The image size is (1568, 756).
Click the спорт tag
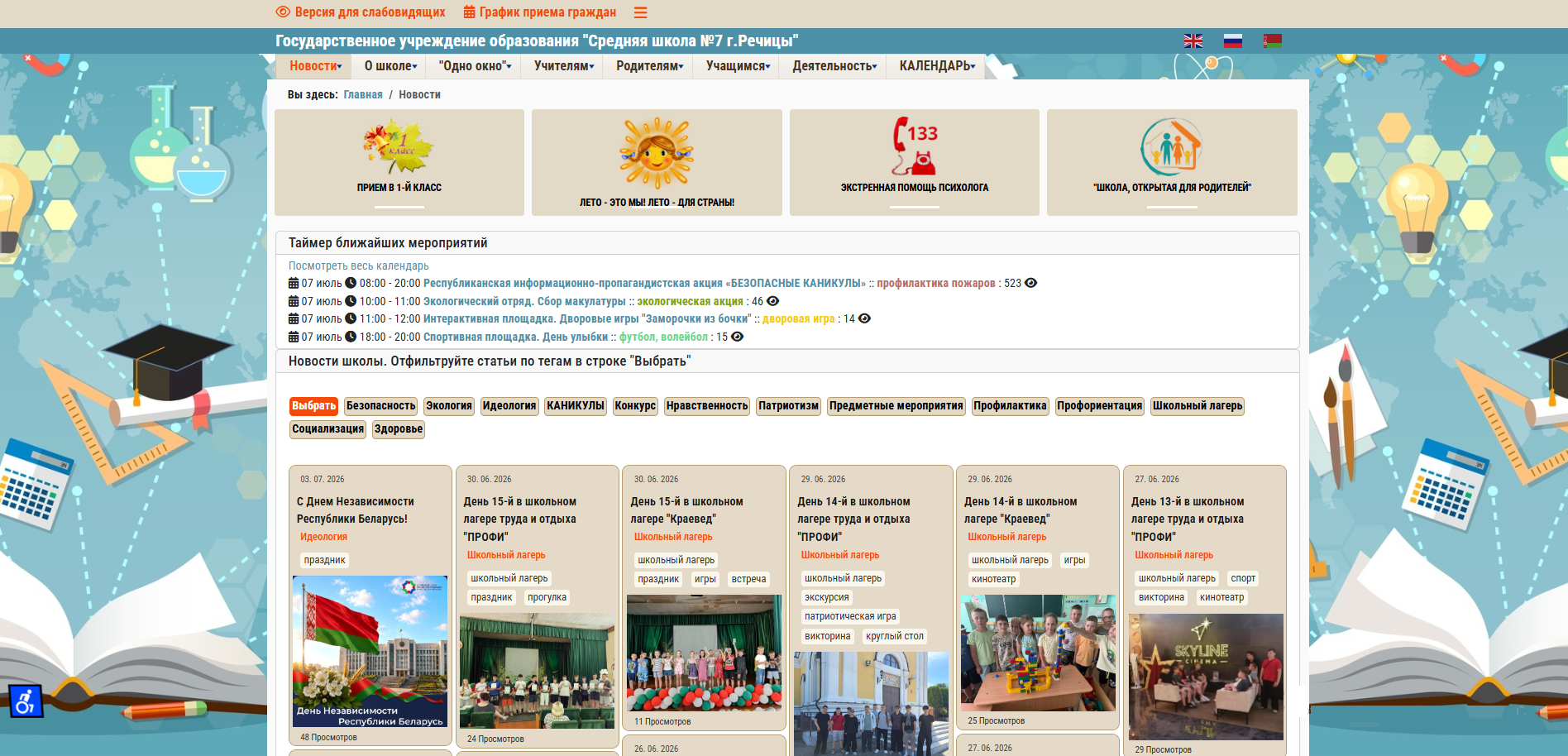pyautogui.click(x=1243, y=578)
